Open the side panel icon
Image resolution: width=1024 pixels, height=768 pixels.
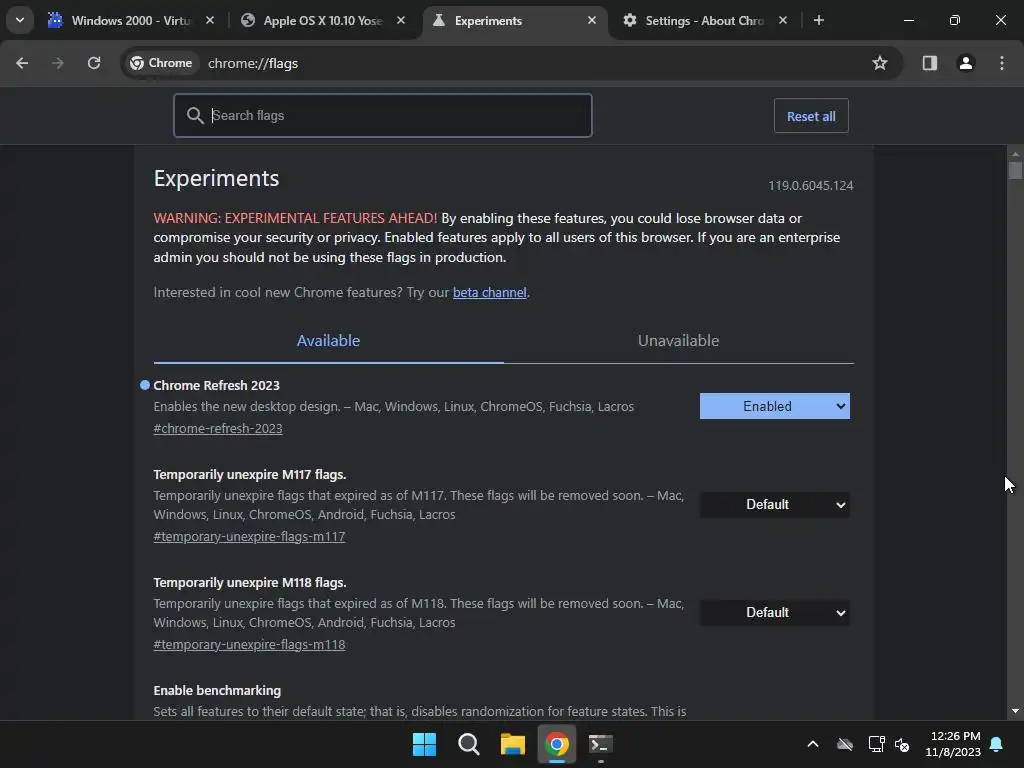(929, 63)
